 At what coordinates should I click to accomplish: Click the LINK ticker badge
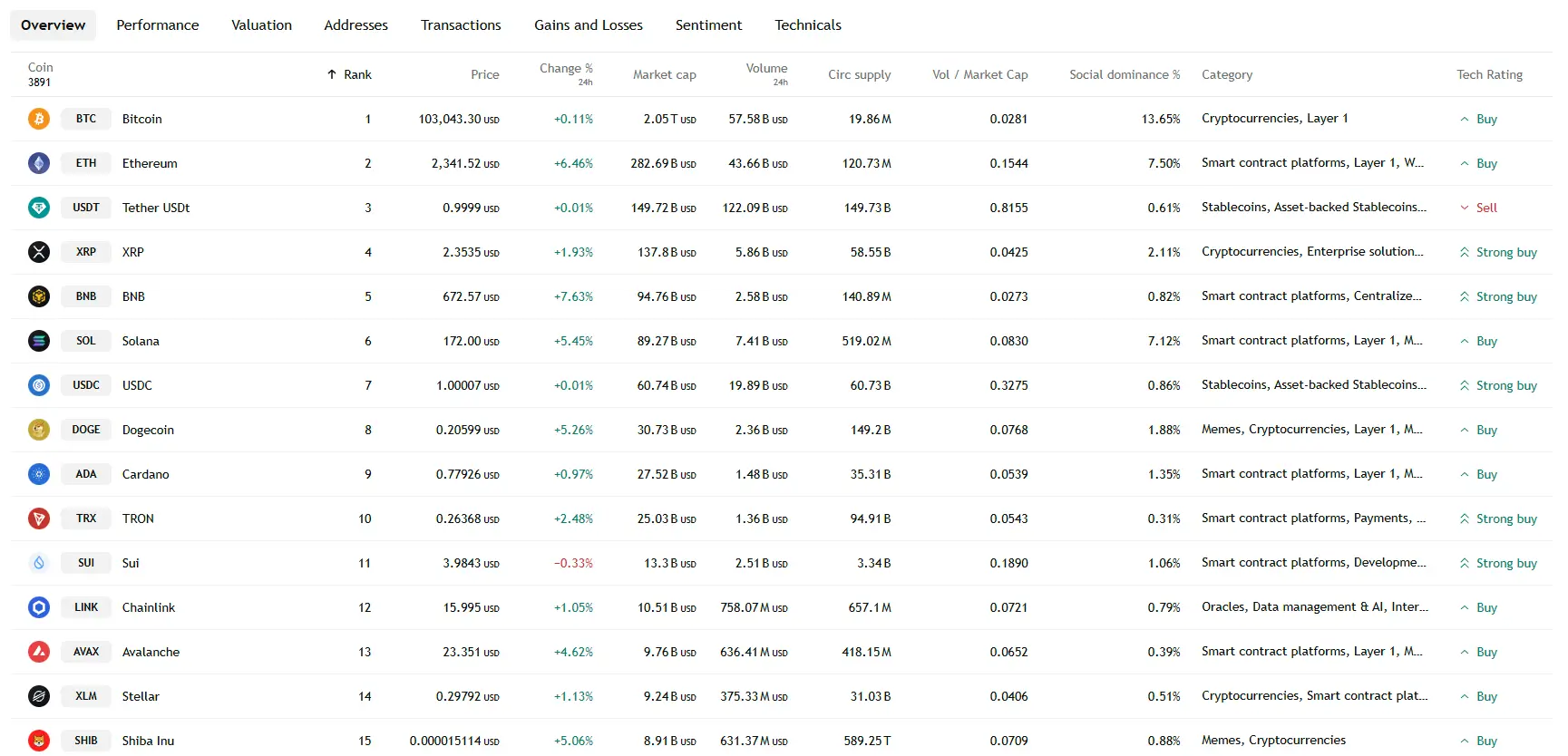(x=86, y=607)
